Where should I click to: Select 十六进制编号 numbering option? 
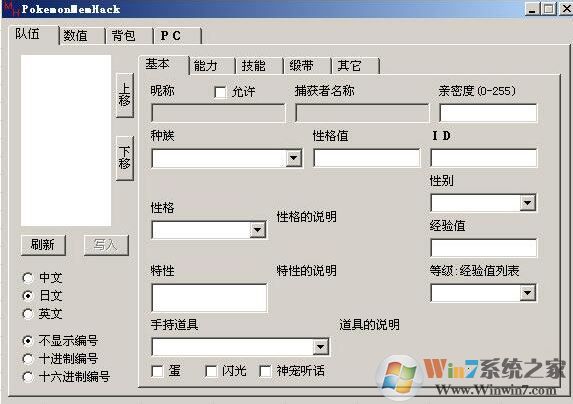28,377
